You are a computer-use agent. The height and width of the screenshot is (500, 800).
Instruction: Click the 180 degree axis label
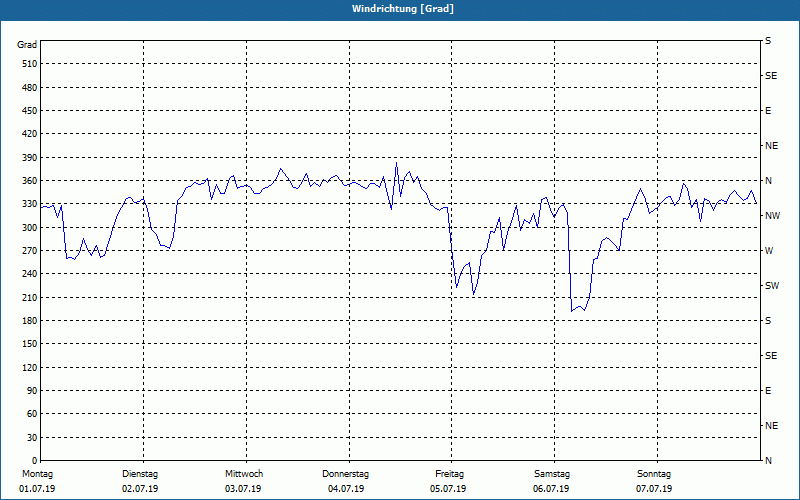[x=29, y=321]
